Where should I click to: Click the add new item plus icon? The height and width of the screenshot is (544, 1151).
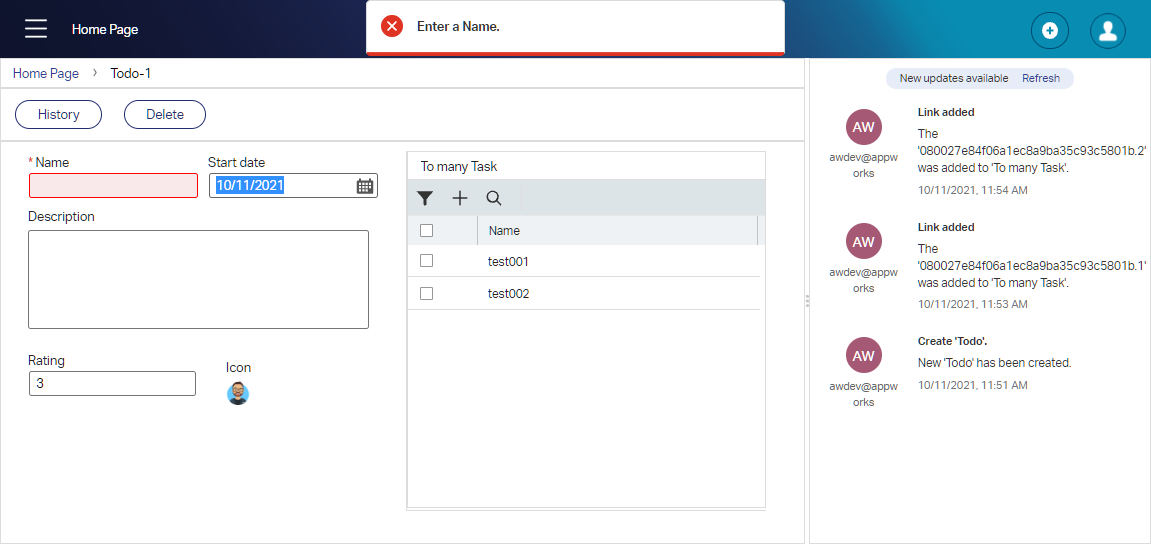pos(1049,31)
